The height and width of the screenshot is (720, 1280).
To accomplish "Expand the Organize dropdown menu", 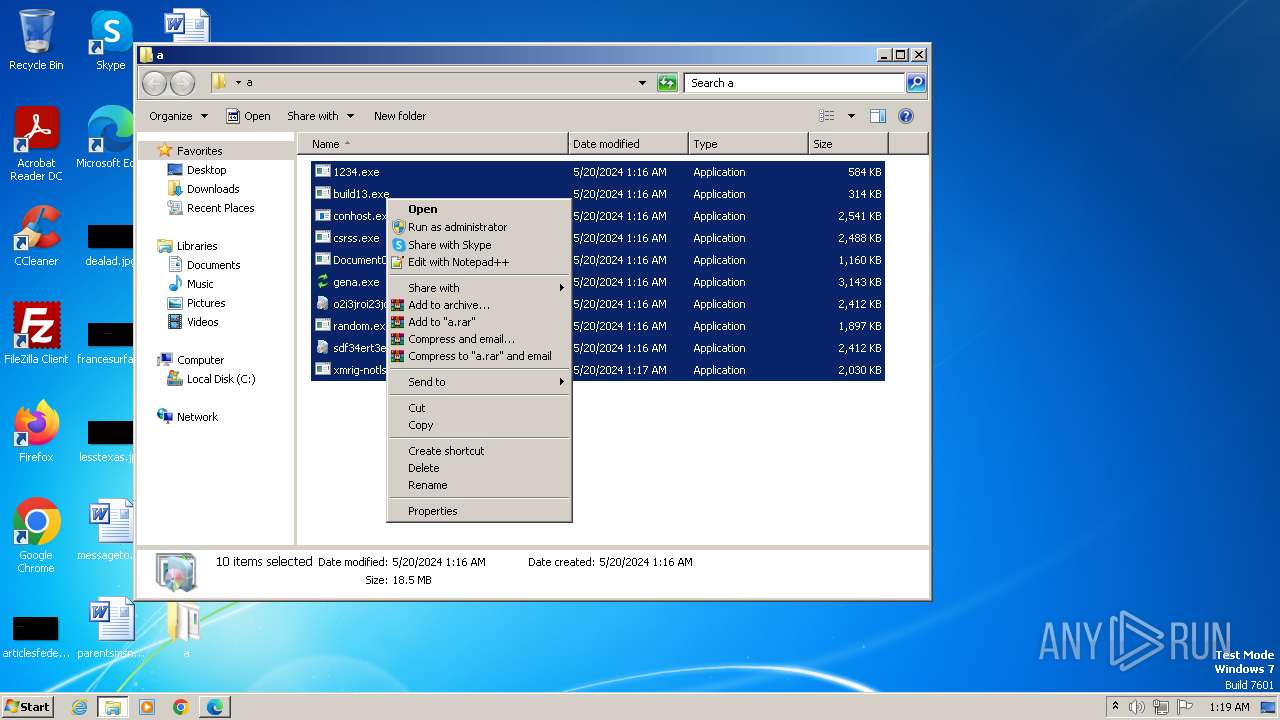I will click(x=179, y=116).
